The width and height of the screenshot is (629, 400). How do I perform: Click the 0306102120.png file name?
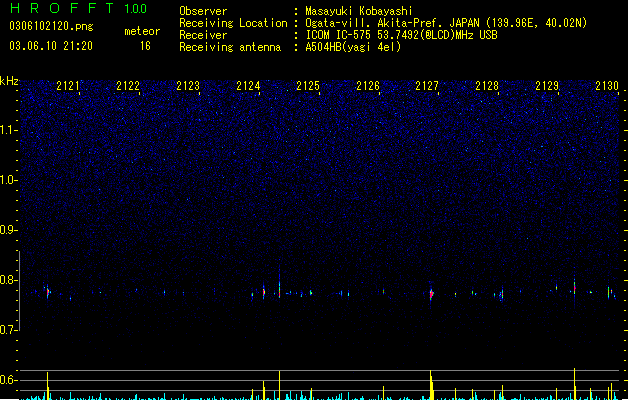click(51, 26)
